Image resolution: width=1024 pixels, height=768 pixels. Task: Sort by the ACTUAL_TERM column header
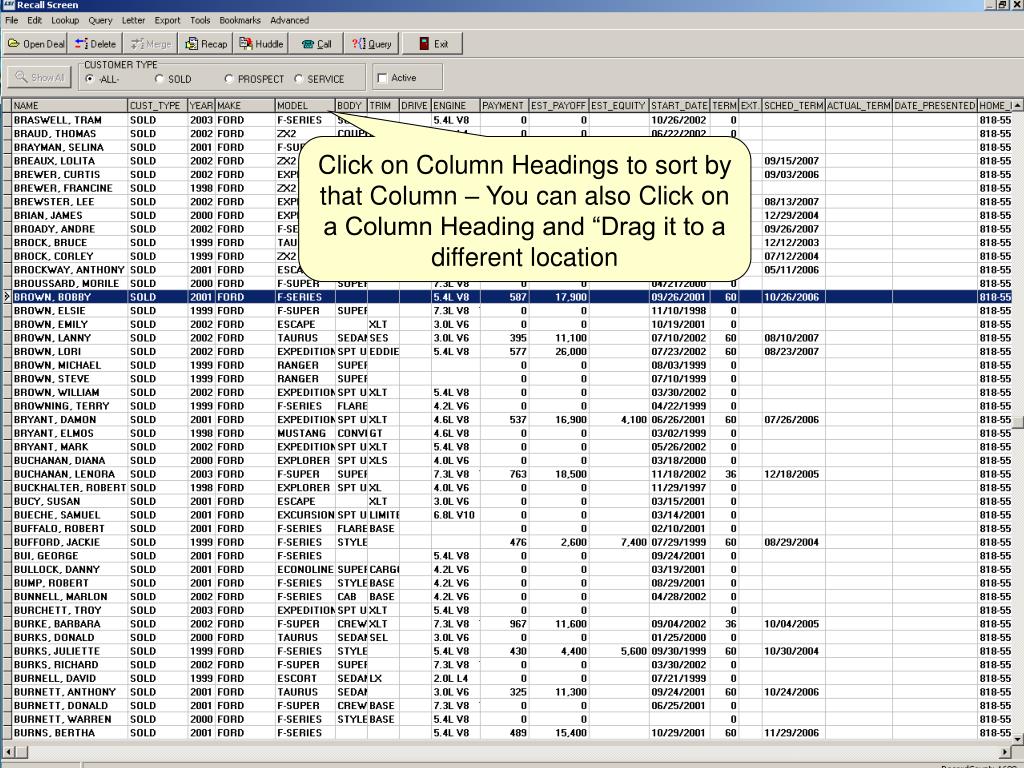coord(859,105)
